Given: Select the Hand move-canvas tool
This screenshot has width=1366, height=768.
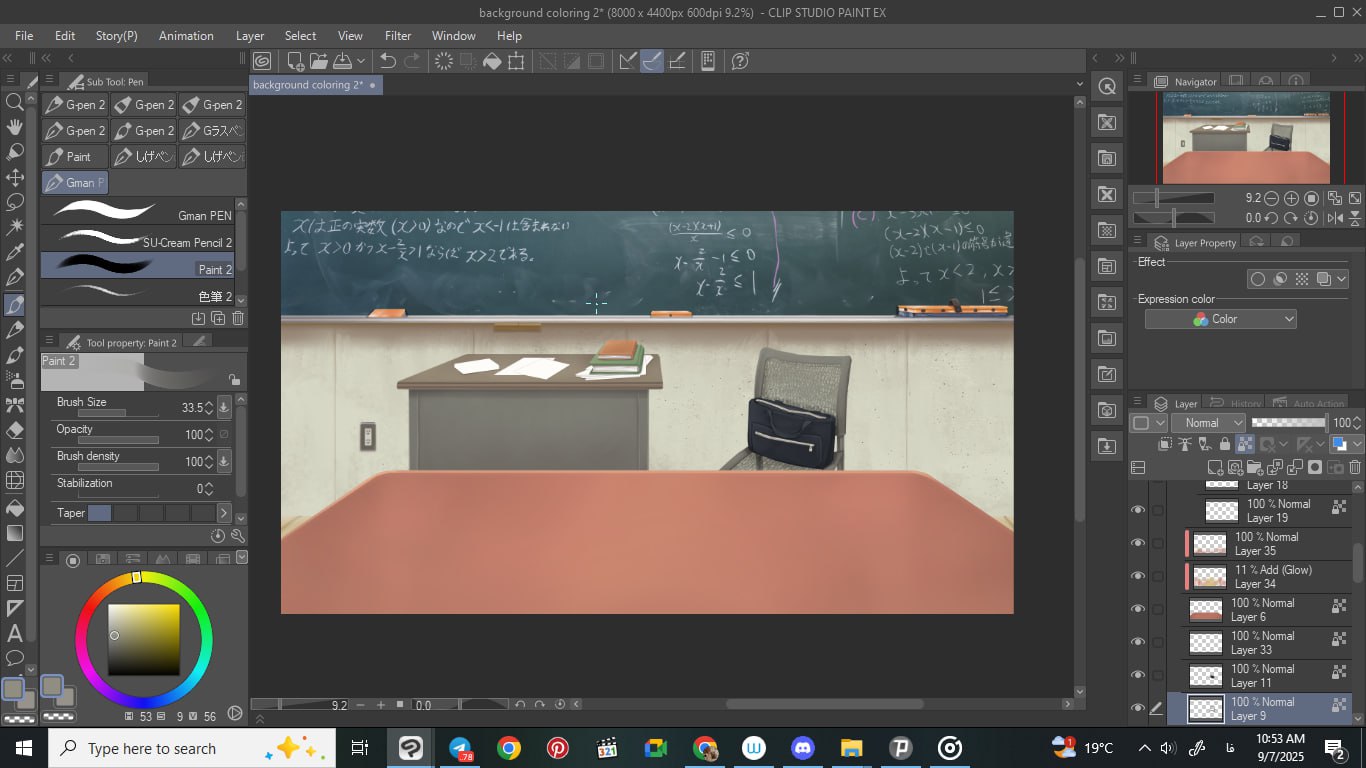Looking at the screenshot, I should (15, 127).
